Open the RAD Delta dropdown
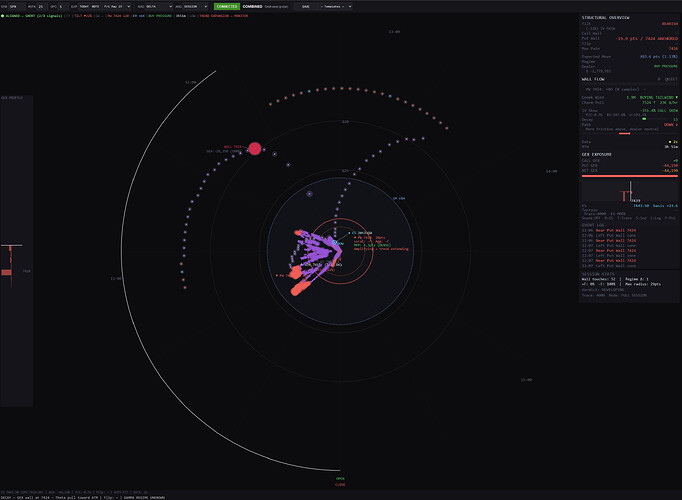Viewport: 682px width, 500px height. (159, 7)
